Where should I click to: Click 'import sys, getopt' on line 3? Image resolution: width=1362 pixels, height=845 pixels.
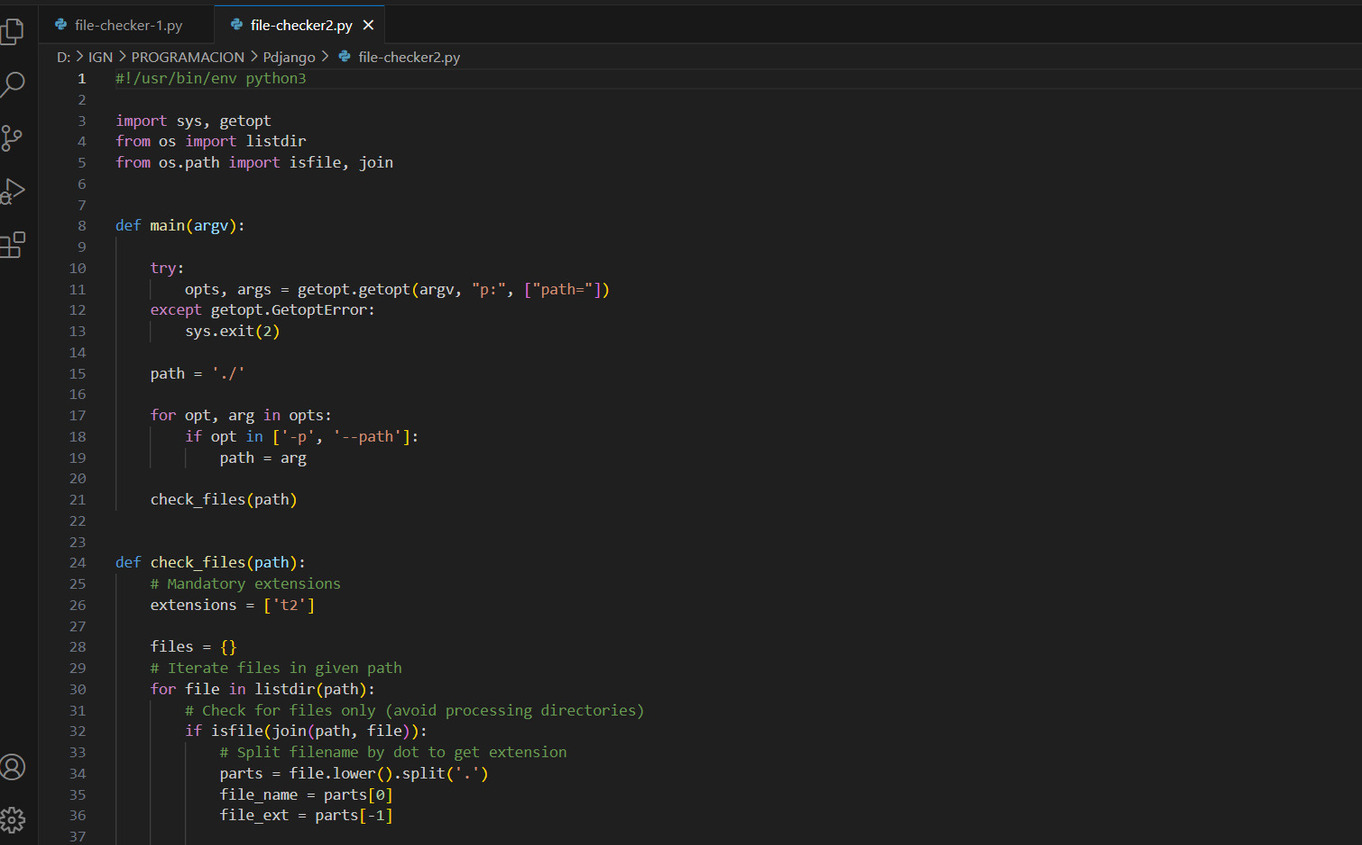point(193,121)
